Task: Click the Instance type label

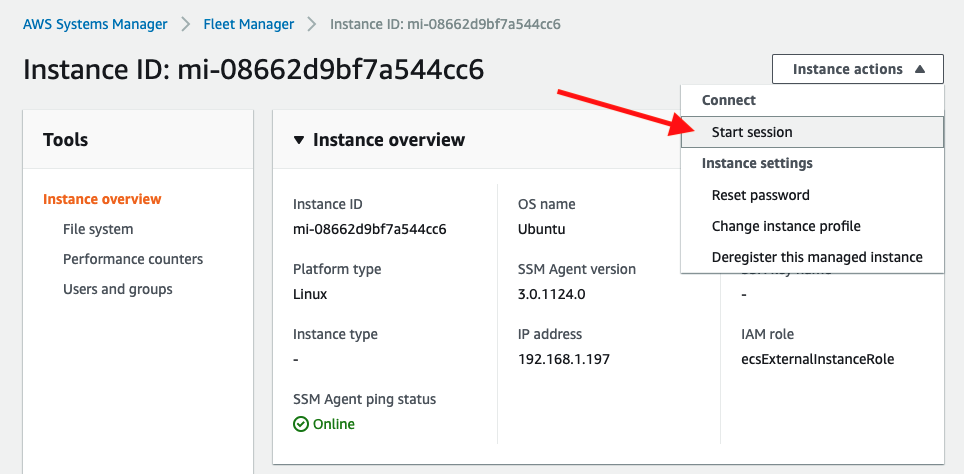Action: click(335, 334)
